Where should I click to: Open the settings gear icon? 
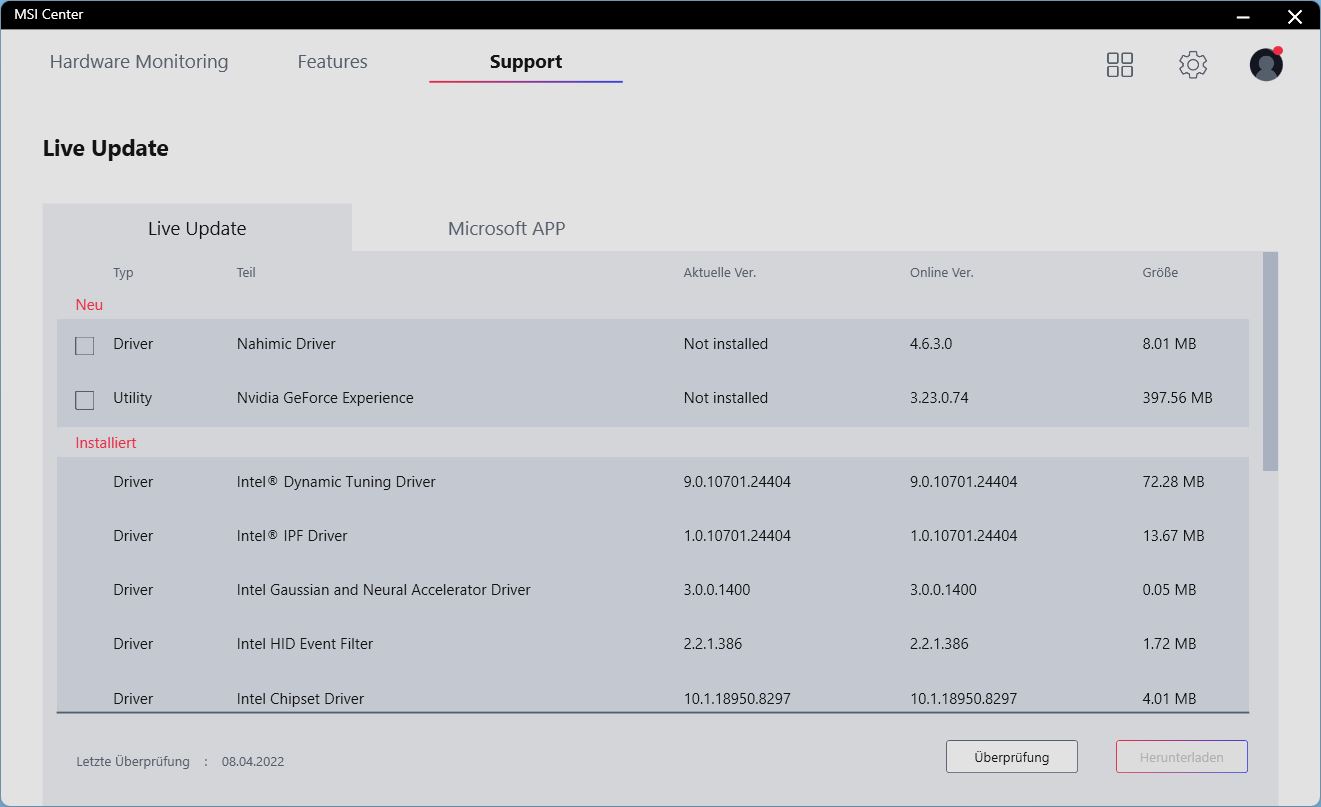click(1193, 65)
